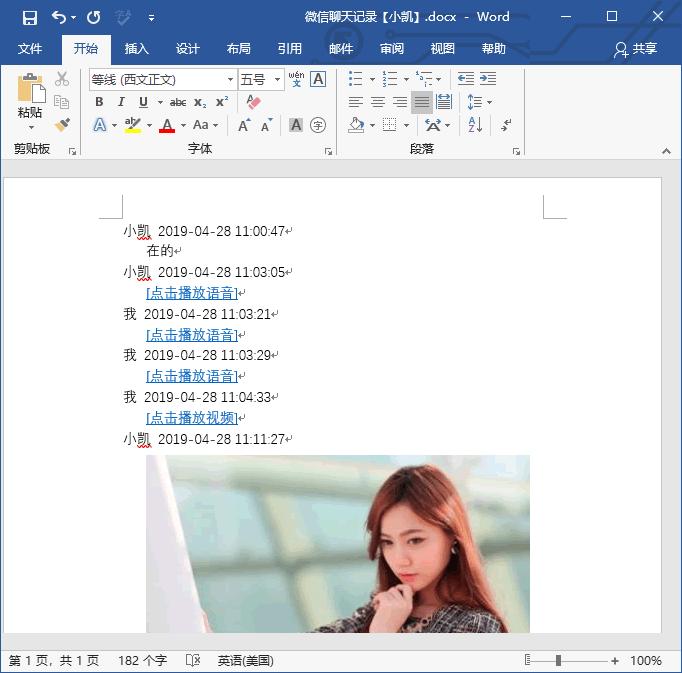Expand the font color dropdown arrow
This screenshot has width=682, height=673.
183,126
